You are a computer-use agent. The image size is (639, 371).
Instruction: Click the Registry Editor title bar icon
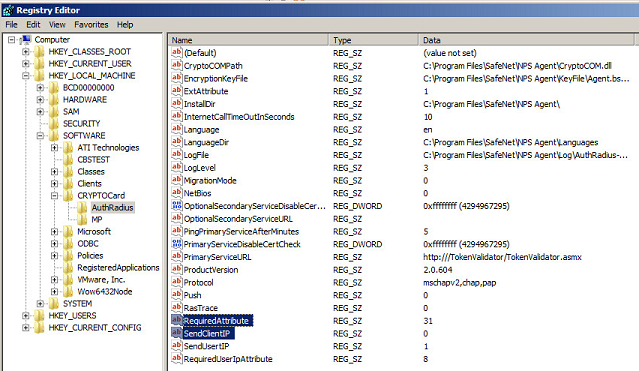(8, 10)
